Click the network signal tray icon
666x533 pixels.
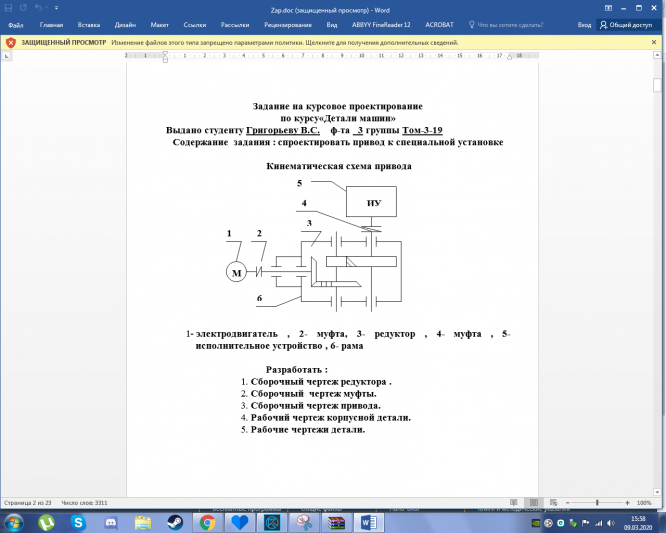tap(599, 523)
